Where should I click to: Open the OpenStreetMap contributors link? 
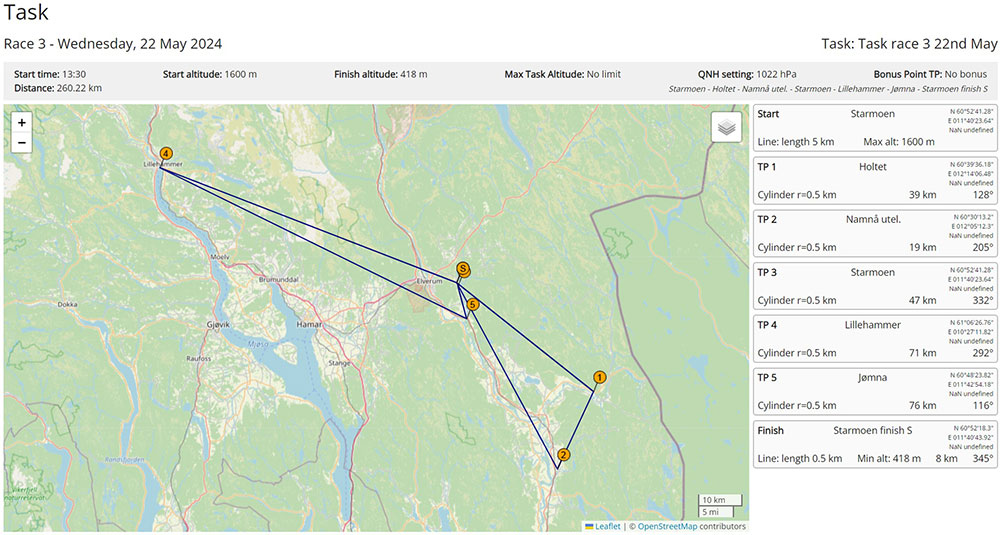[691, 526]
